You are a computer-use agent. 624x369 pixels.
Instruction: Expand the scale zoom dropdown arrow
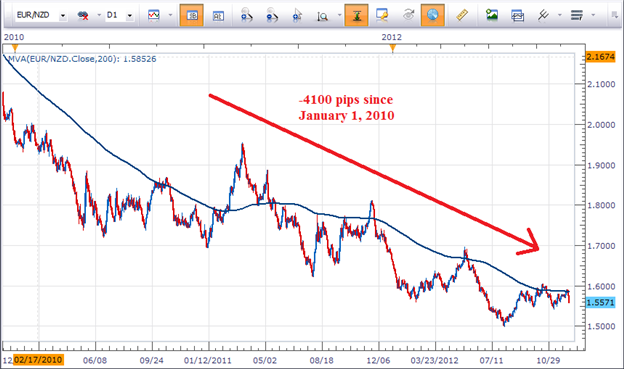pos(339,16)
